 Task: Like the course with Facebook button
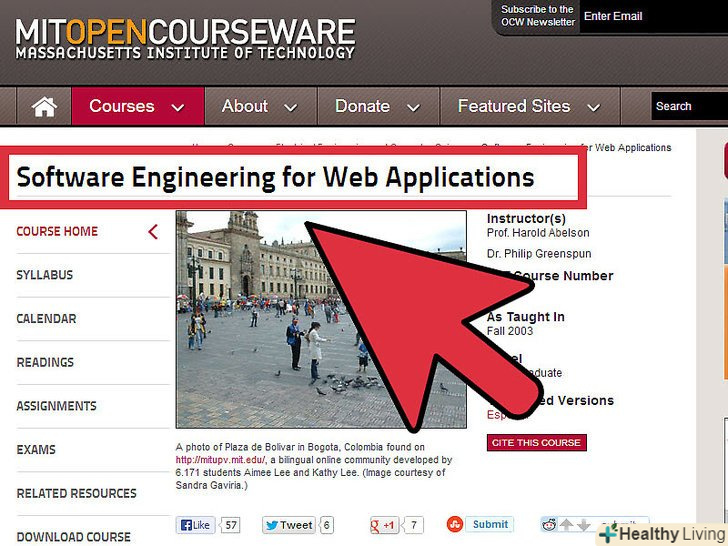[195, 525]
